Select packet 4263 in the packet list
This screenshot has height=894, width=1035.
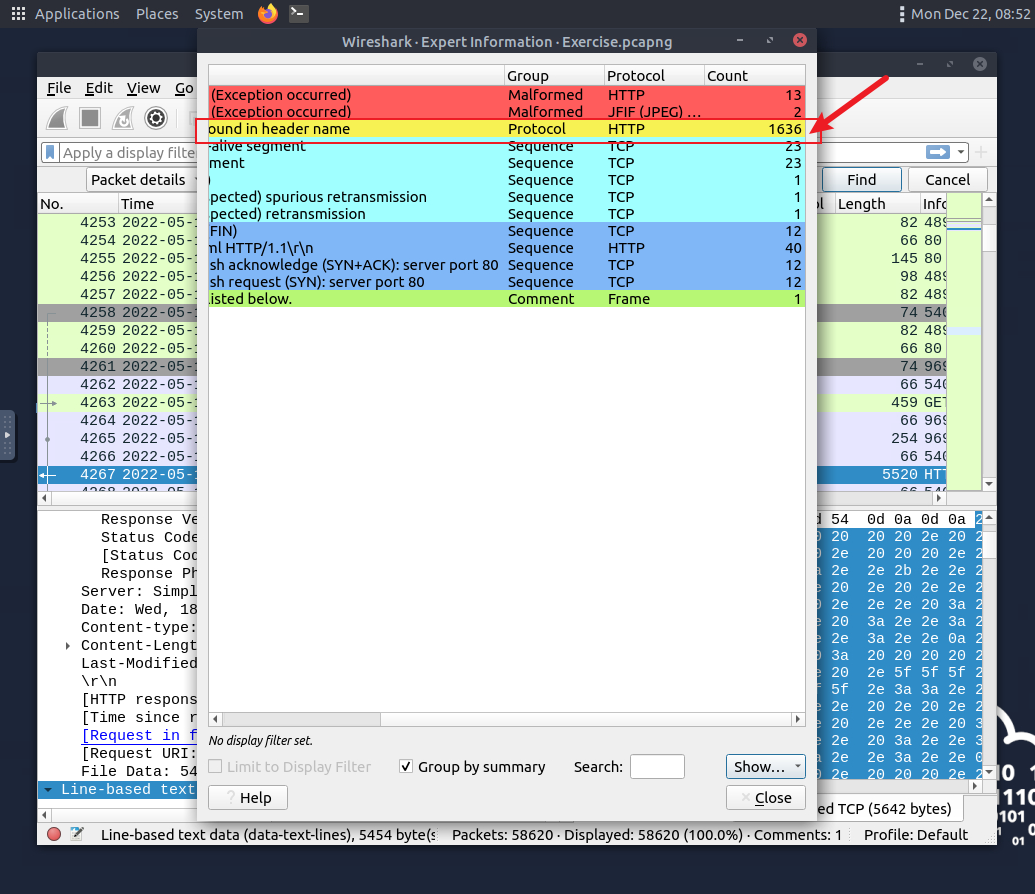coord(117,402)
